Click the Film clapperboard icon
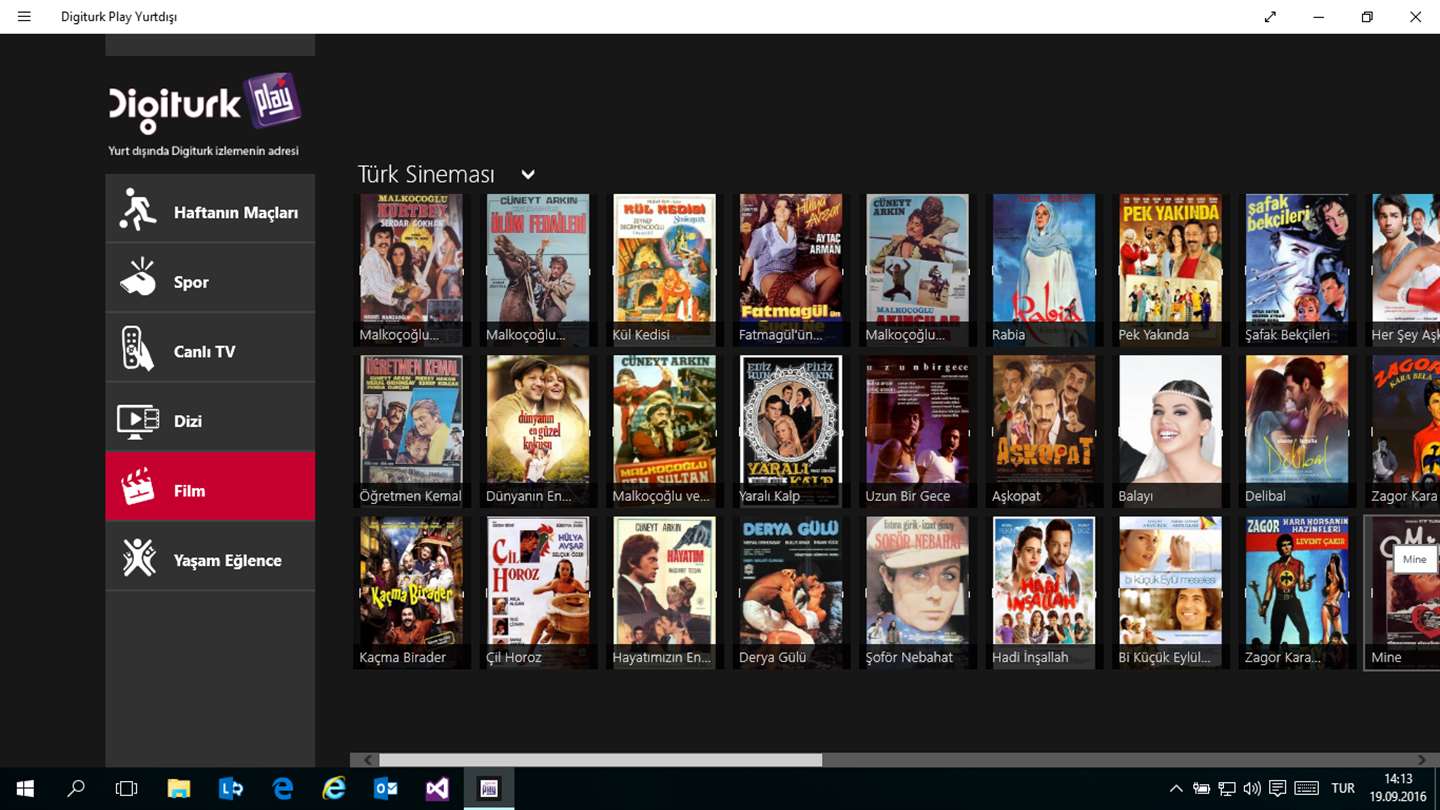 tap(138, 488)
